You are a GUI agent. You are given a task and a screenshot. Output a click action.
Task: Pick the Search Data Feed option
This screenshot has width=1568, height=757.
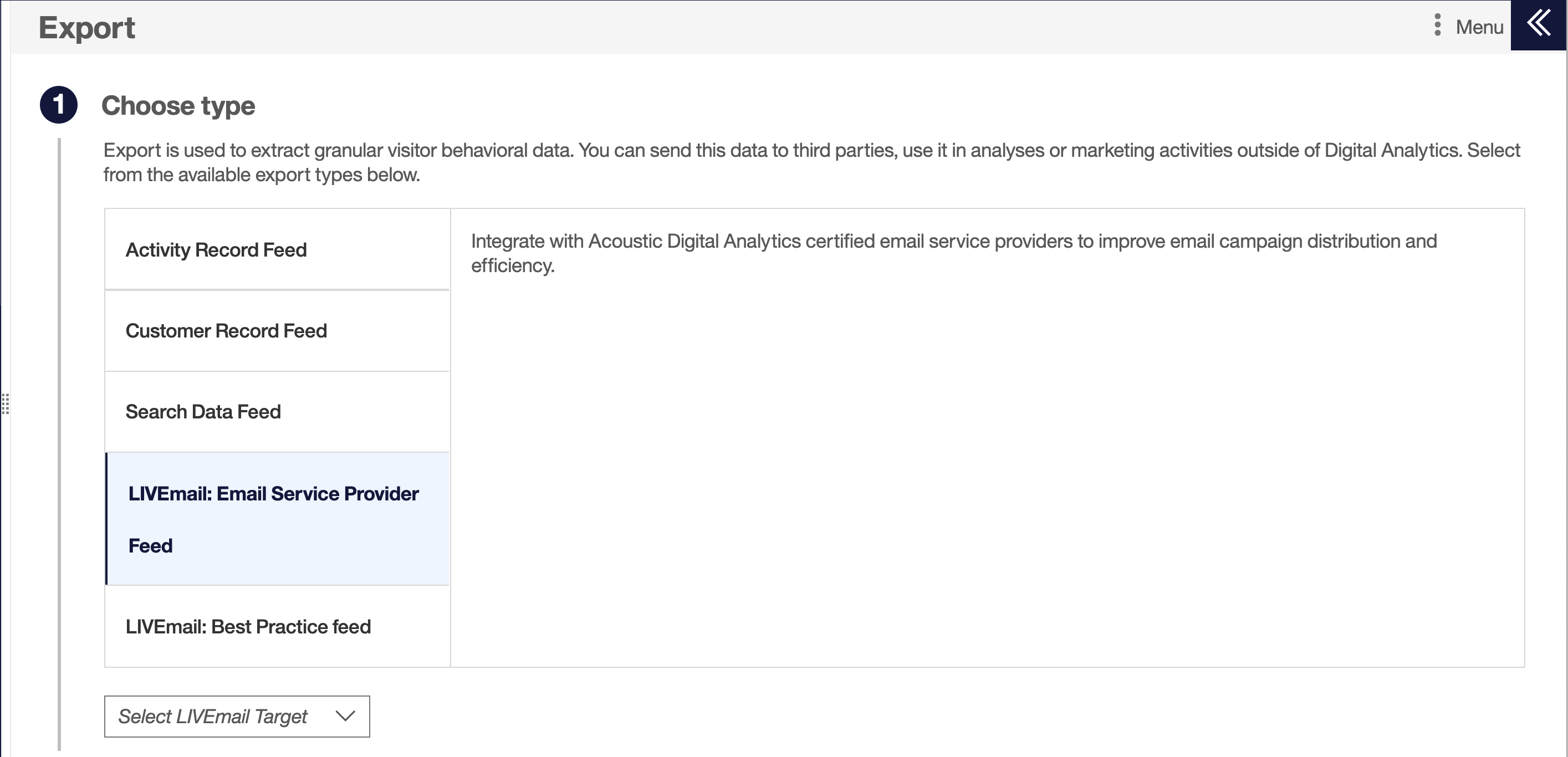pyautogui.click(x=277, y=412)
